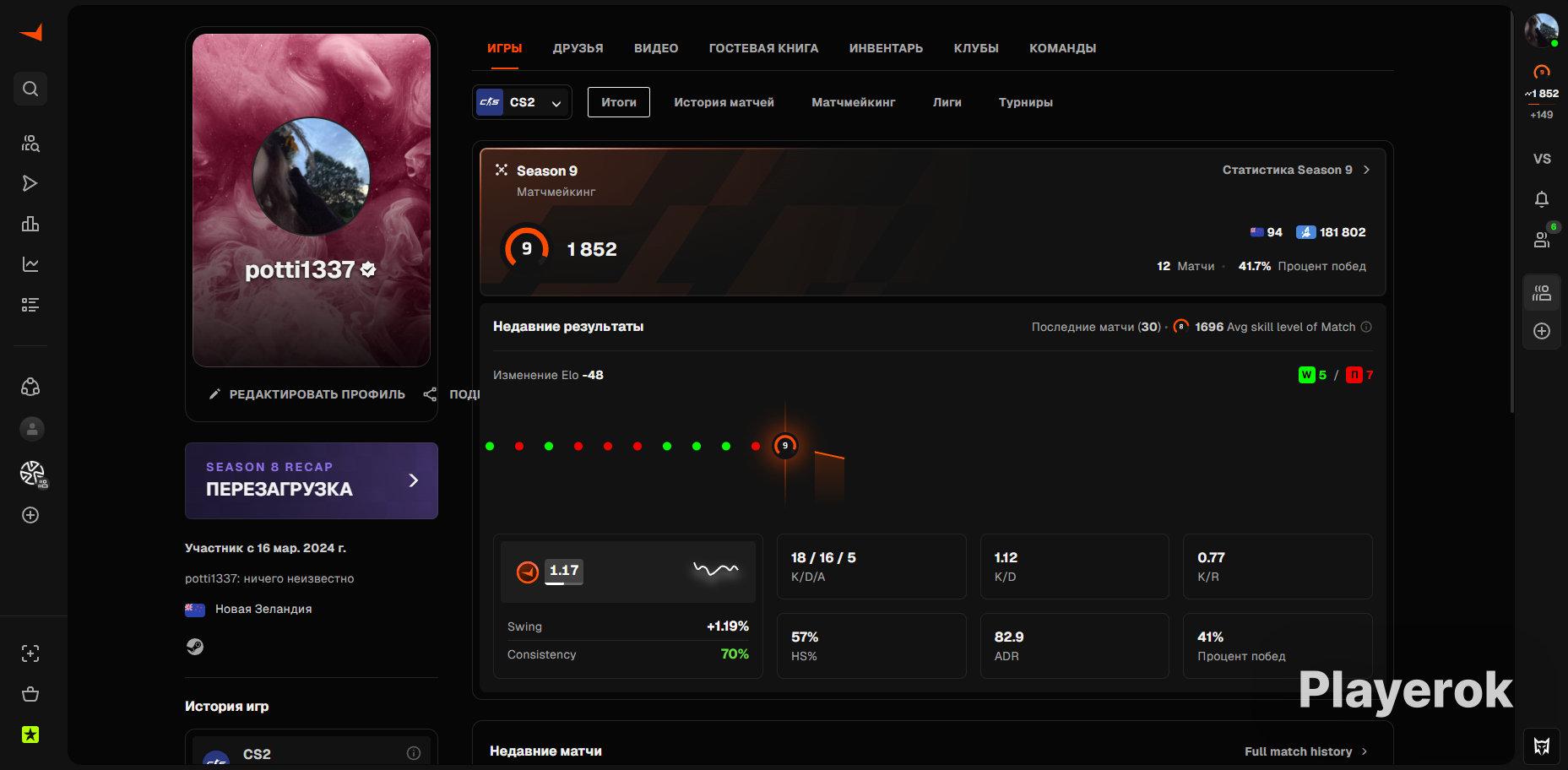Open the Steam account icon
1568x770 pixels.
[195, 647]
